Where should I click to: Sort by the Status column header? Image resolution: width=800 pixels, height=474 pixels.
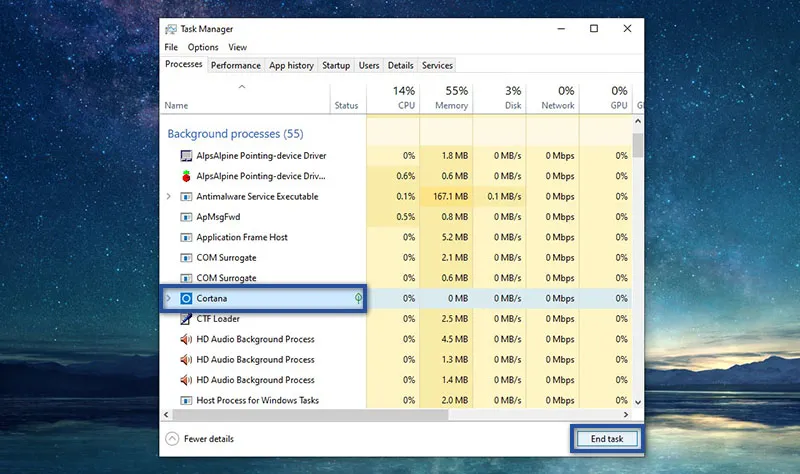348,98
